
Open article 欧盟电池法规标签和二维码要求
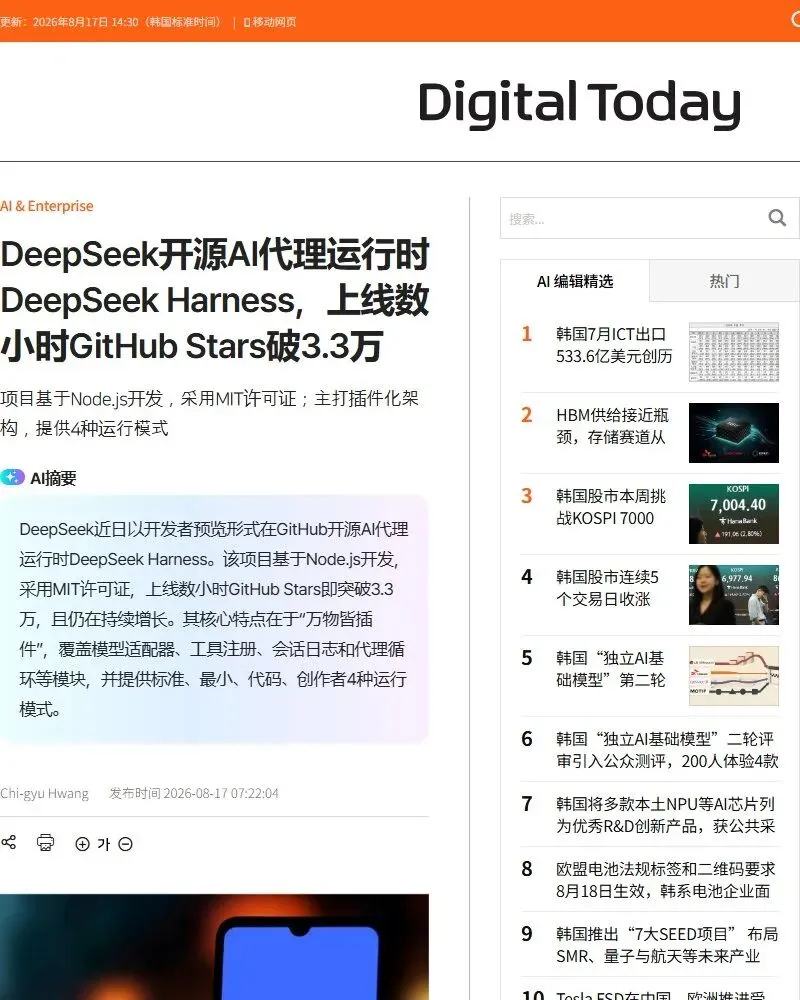tap(665, 880)
